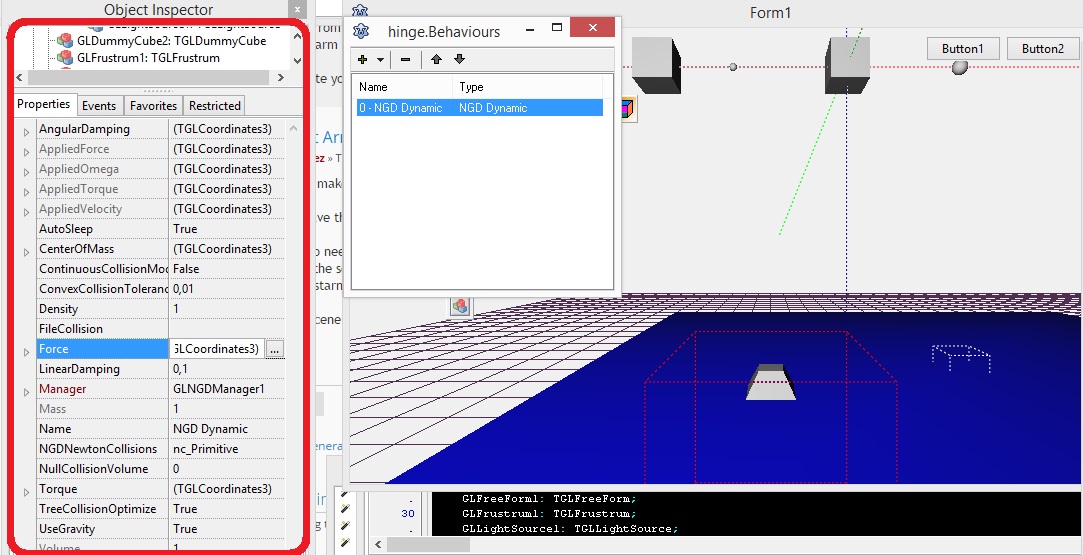Select the 0 - NGD Dynamic behaviour row
This screenshot has width=1083, height=555.
478,108
